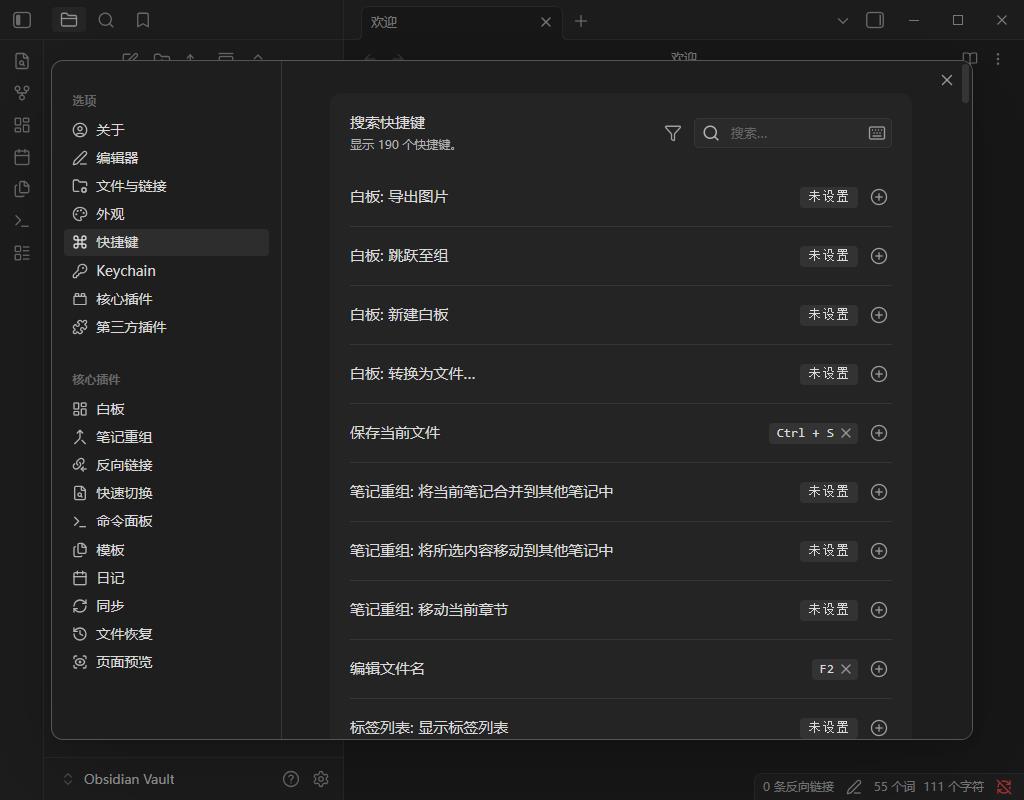Image resolution: width=1024 pixels, height=800 pixels.
Task: Open the graph view from the left ribbon
Action: (x=22, y=92)
